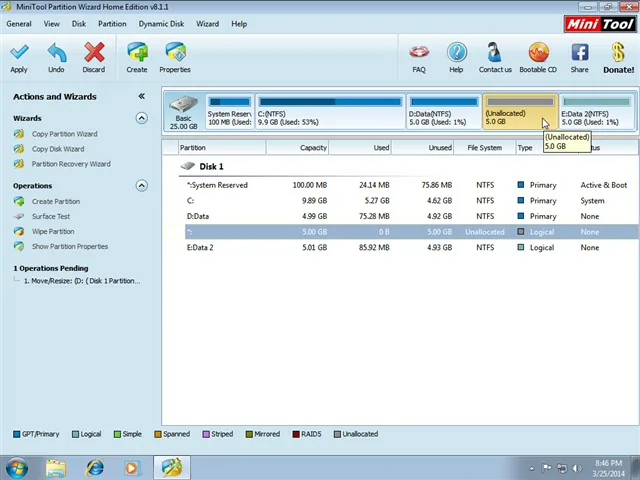Screen dimensions: 640x480
Task: Click Wipe Partition in Operations
Action: [52, 231]
